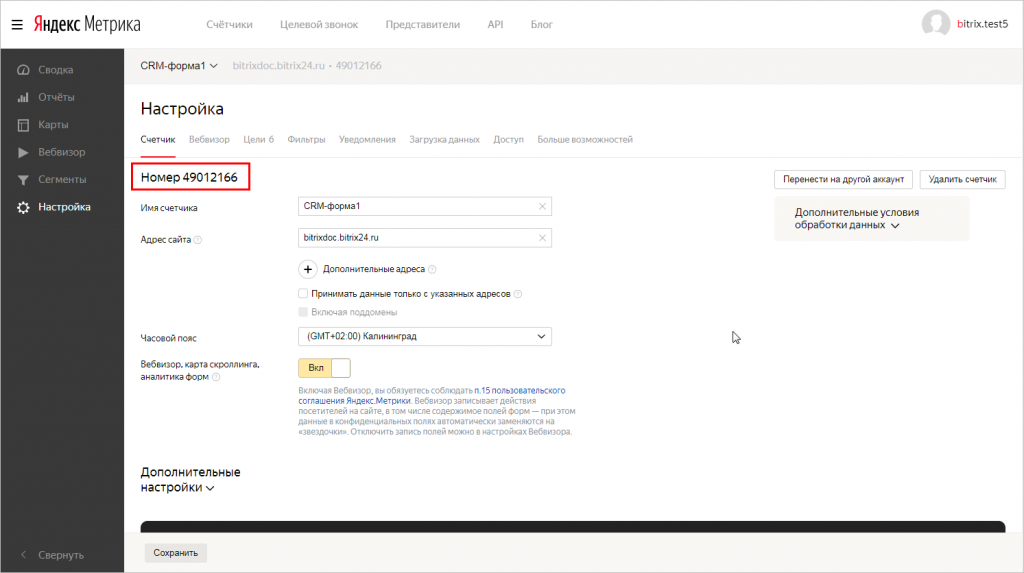Open Целевой звонок in top menu
The height and width of the screenshot is (573, 1024).
point(319,24)
